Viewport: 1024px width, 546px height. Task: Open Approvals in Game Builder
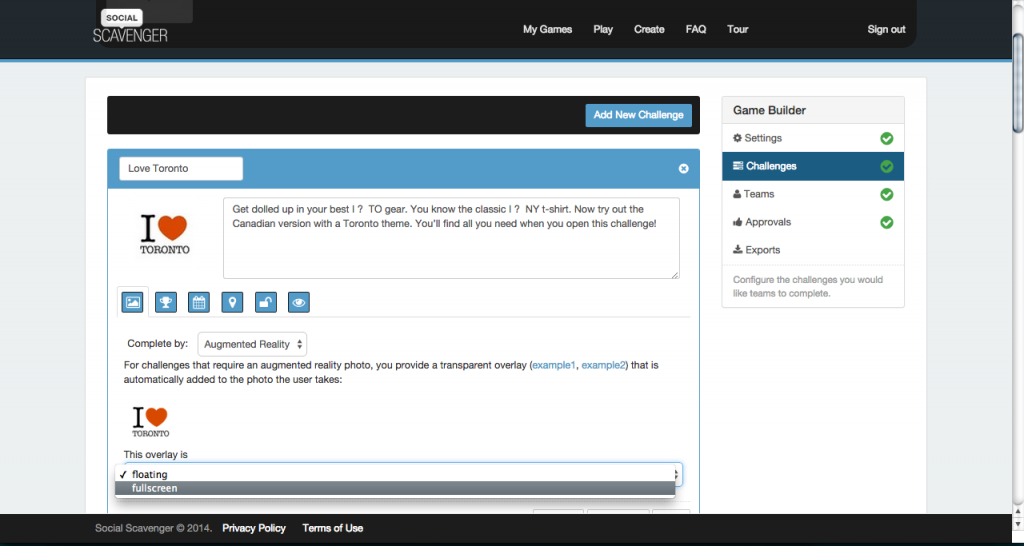813,223
